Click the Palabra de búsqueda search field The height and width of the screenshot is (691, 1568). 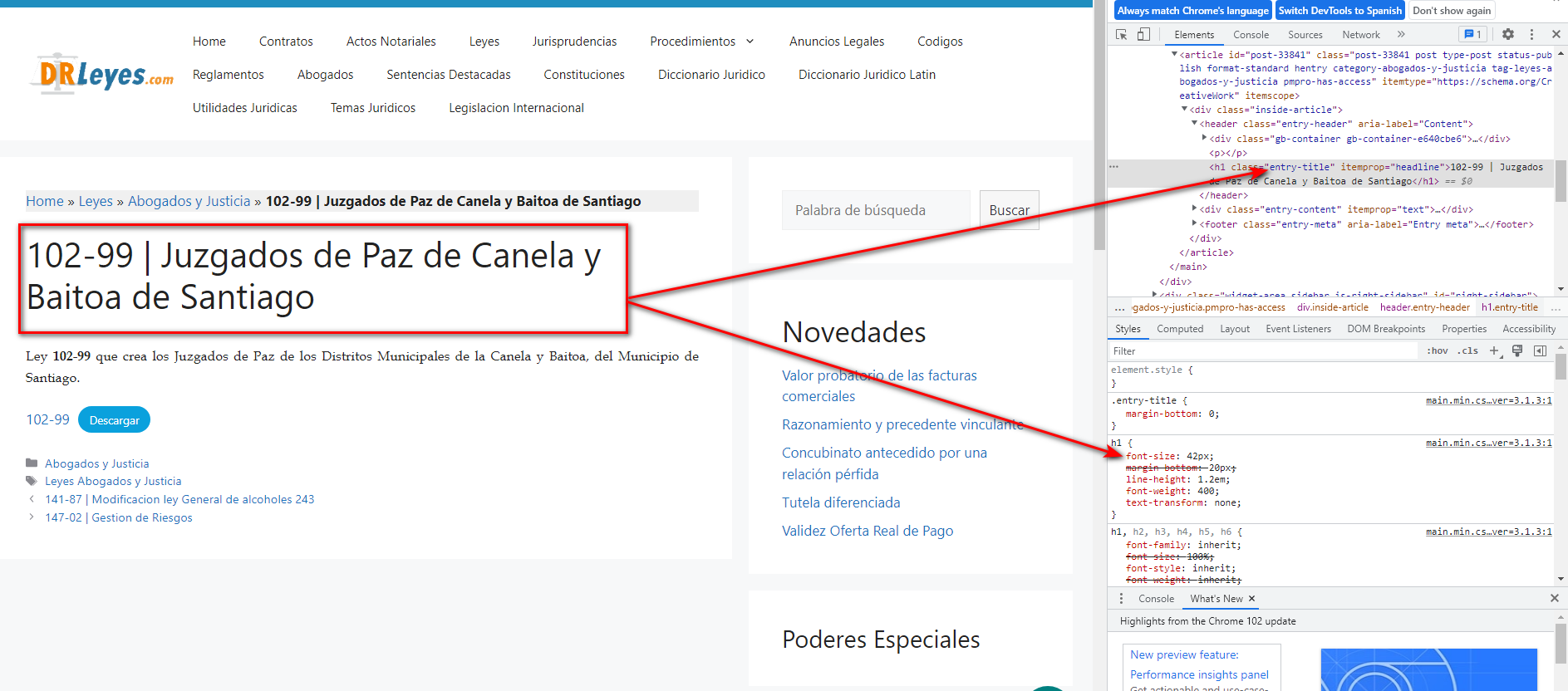876,210
